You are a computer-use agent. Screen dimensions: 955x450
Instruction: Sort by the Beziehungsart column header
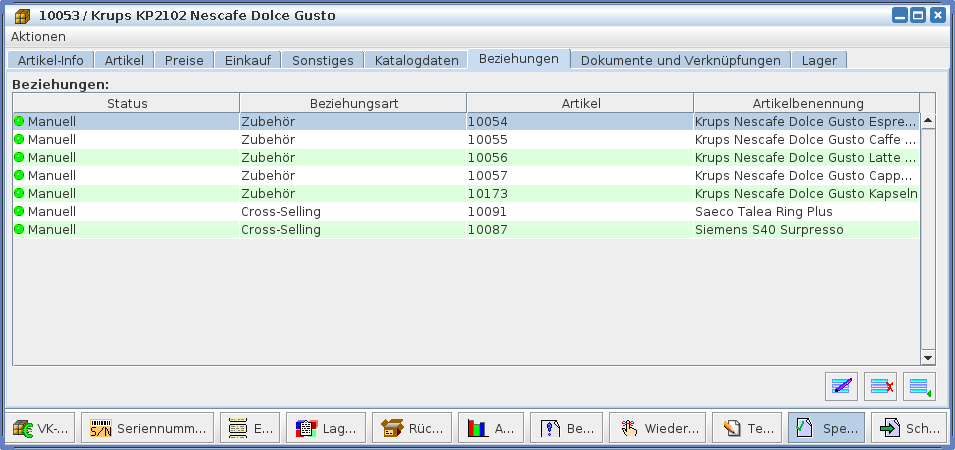353,103
